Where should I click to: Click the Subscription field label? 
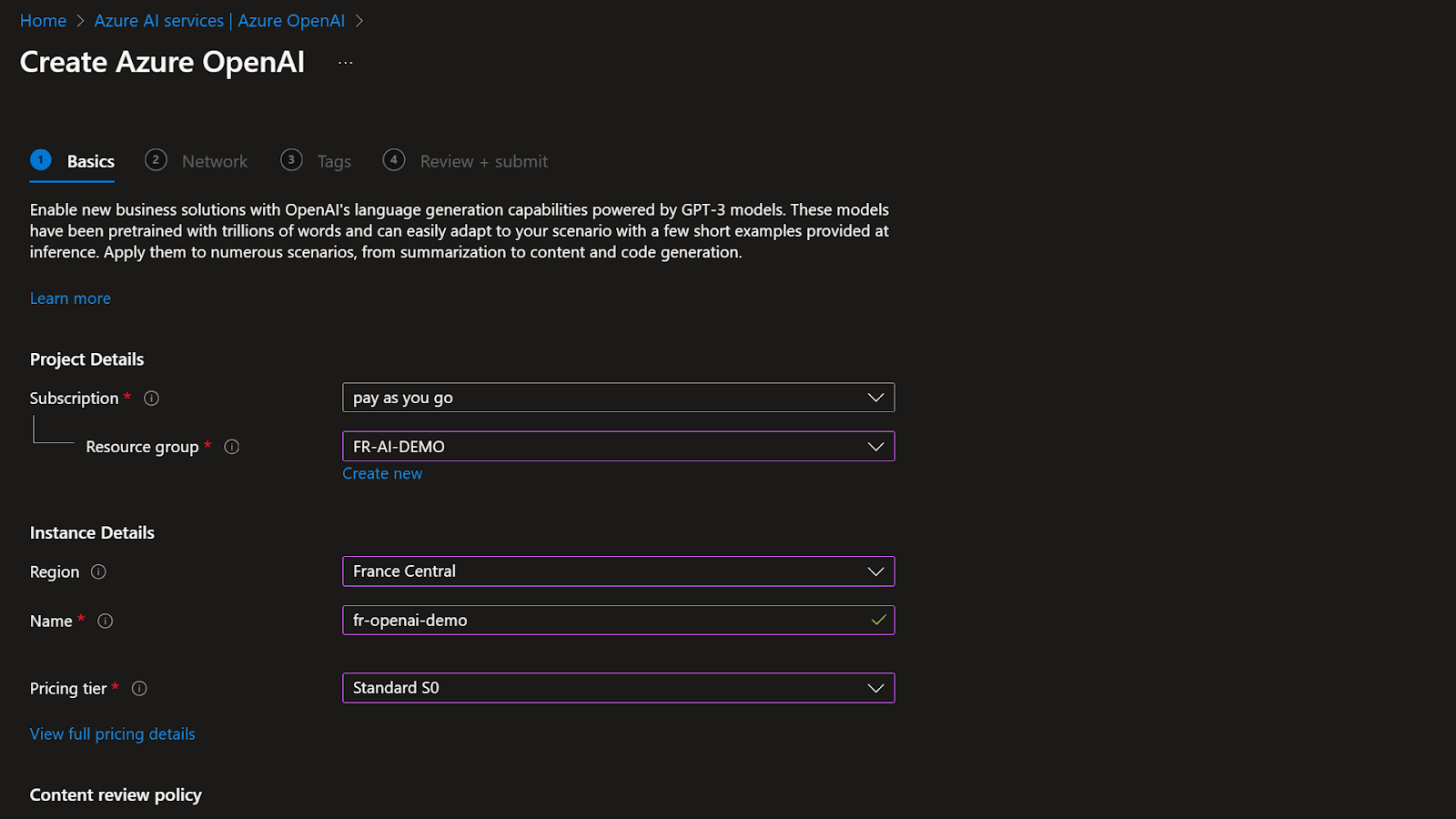75,399
